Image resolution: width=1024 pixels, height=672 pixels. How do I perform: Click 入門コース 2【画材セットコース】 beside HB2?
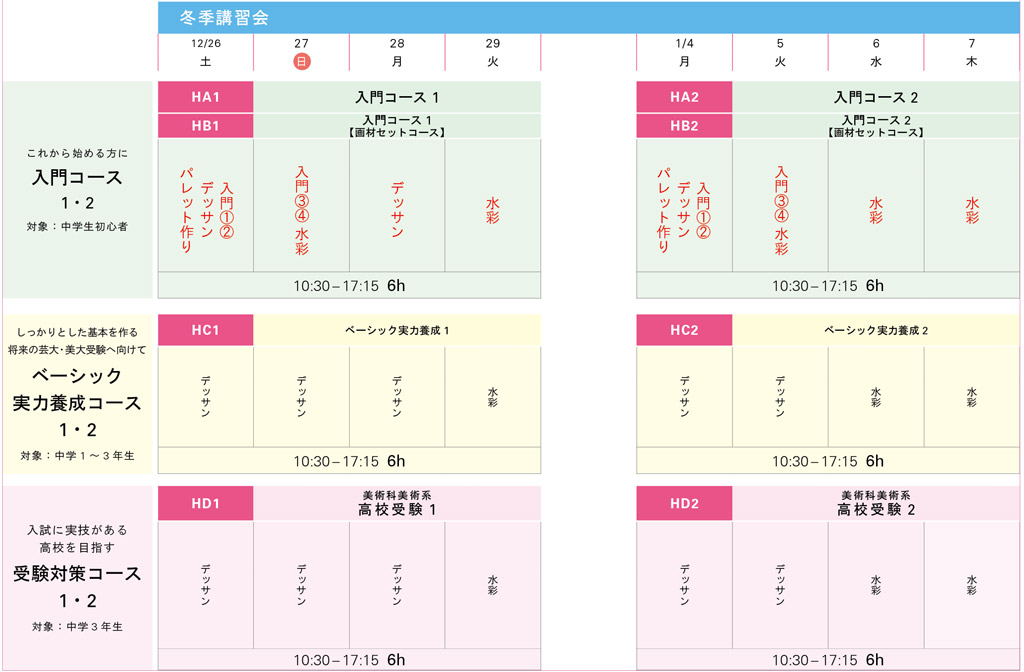click(x=876, y=126)
